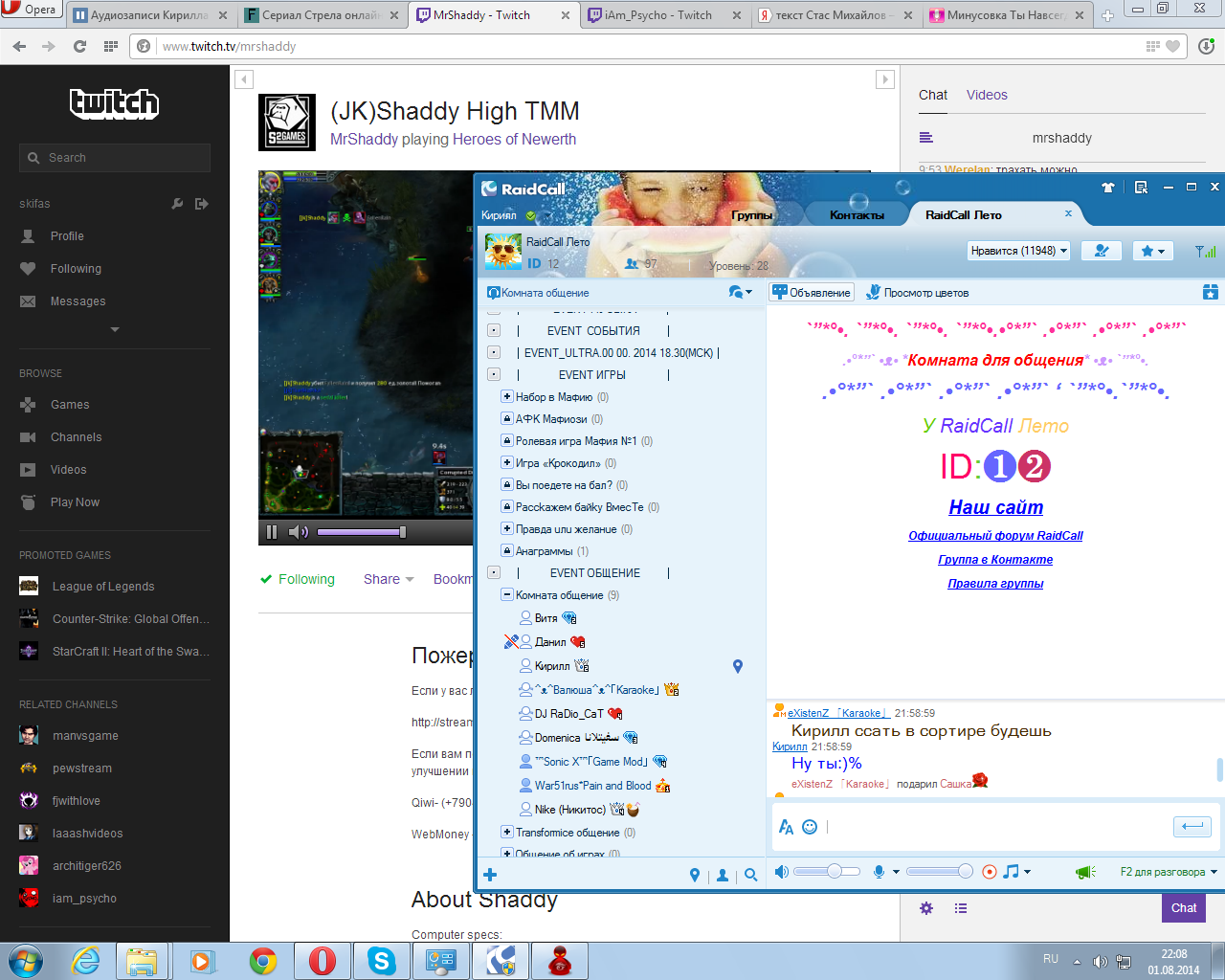Click Twitch logout arrow icon next to skifas
1225x980 pixels.
201,204
